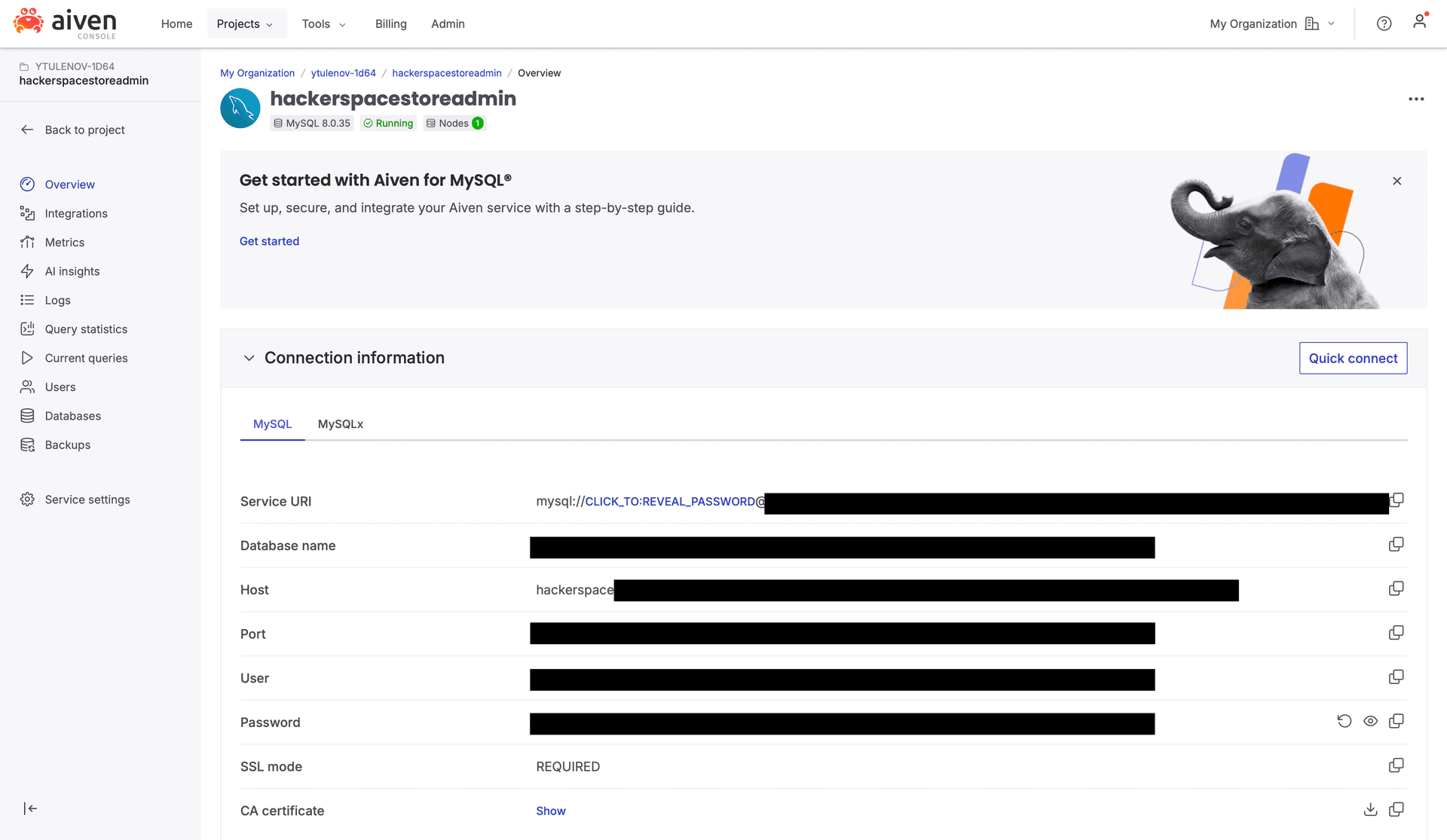Reveal the password with the eye icon
This screenshot has height=840, width=1447.
(x=1371, y=721)
